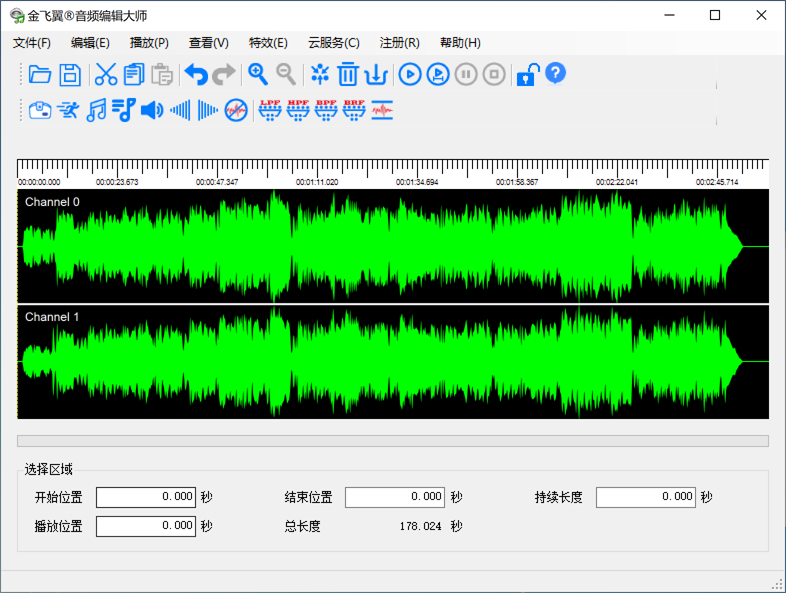Zoom in on the waveform

click(258, 74)
